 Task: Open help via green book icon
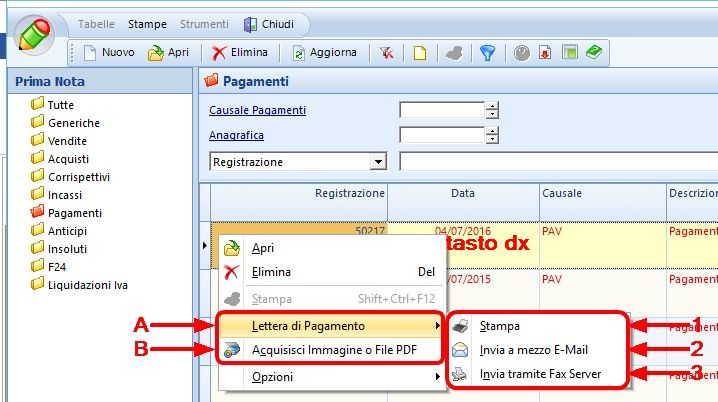(x=594, y=52)
